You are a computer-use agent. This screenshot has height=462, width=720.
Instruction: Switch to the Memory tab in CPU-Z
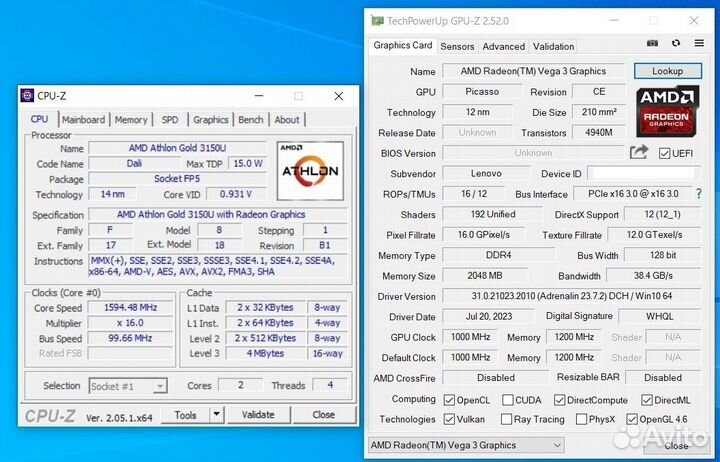click(131, 119)
